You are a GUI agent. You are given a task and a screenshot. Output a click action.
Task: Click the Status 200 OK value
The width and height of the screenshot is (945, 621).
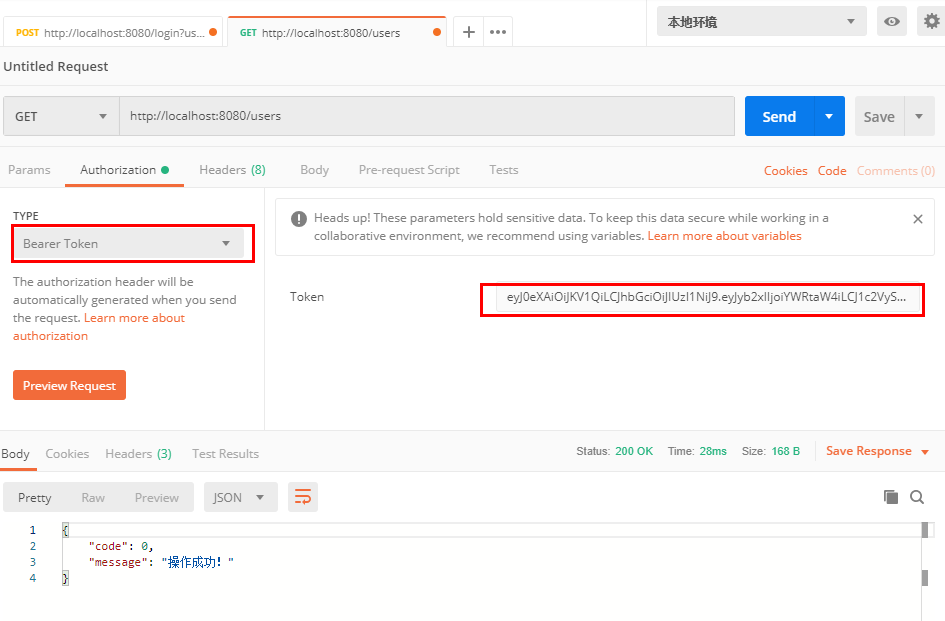[x=633, y=451]
